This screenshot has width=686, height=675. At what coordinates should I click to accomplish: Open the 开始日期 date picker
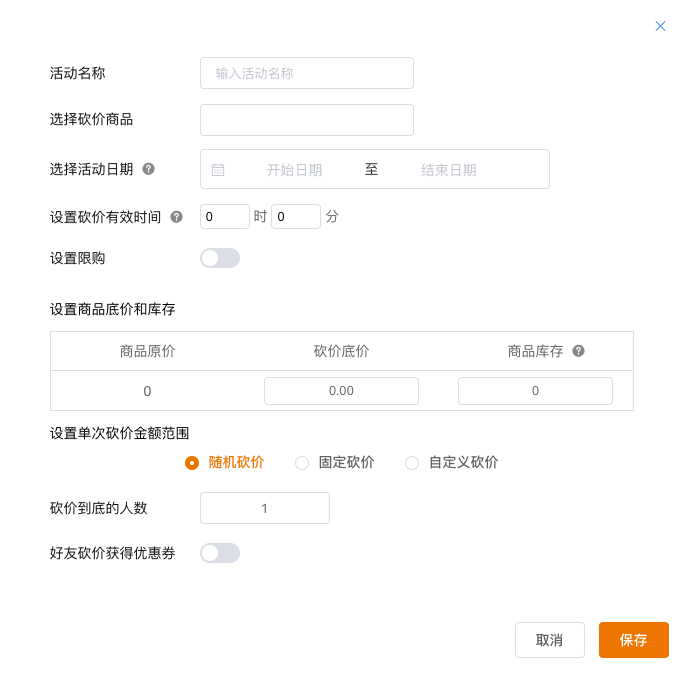tap(294, 170)
